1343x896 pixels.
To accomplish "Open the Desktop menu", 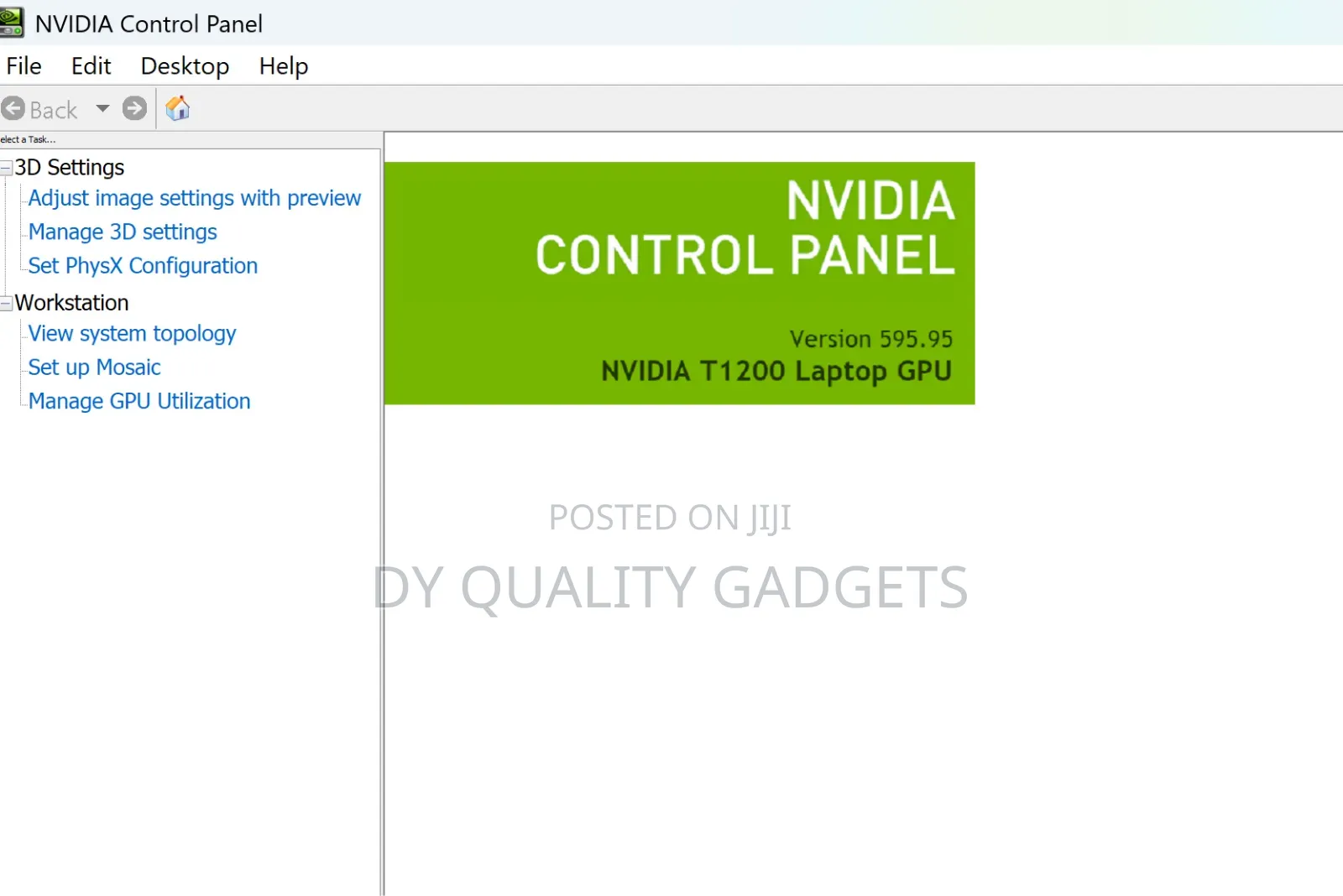I will coord(185,65).
